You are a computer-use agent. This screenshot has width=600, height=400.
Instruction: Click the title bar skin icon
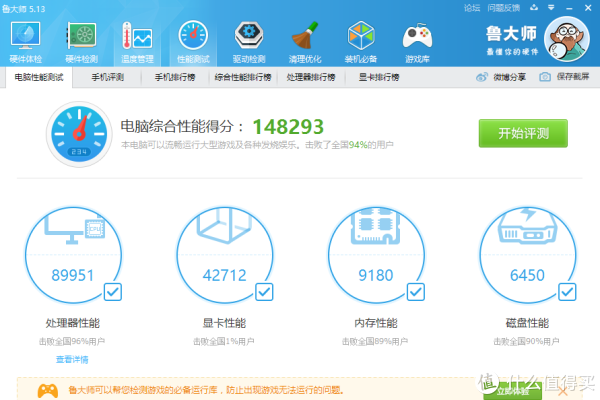coord(534,7)
